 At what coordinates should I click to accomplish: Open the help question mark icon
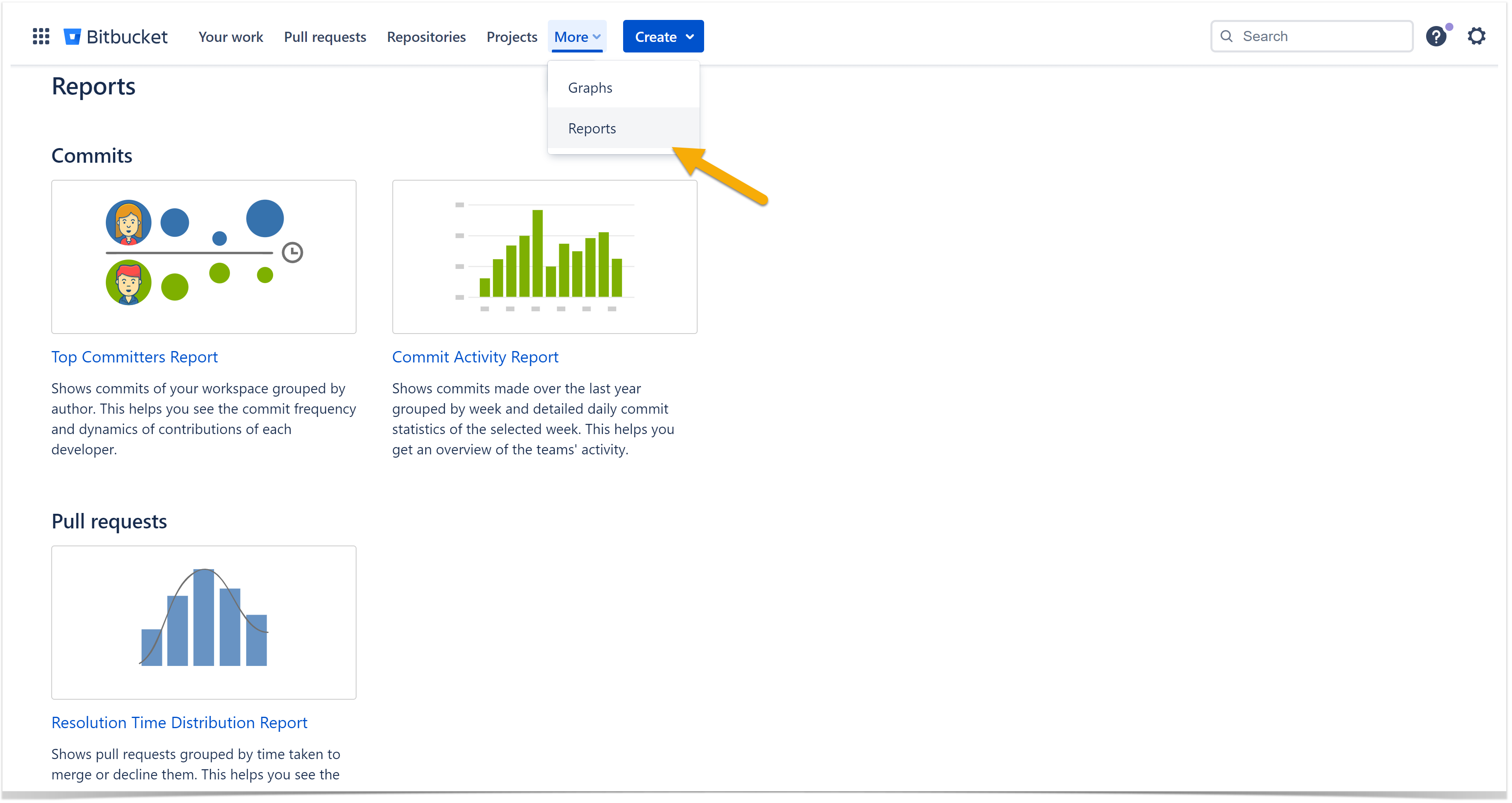[1436, 36]
